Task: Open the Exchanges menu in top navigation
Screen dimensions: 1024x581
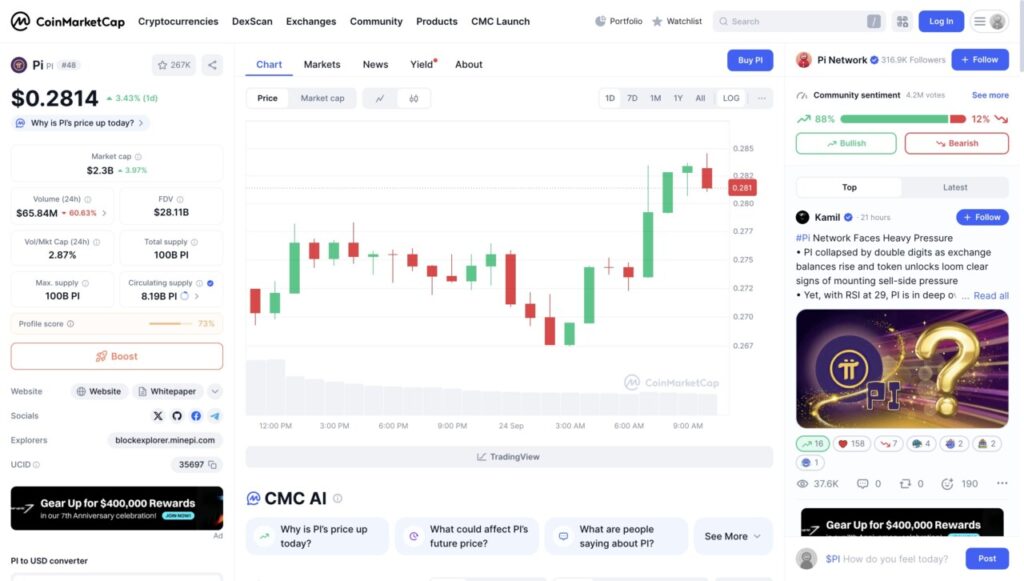Action: pos(311,21)
